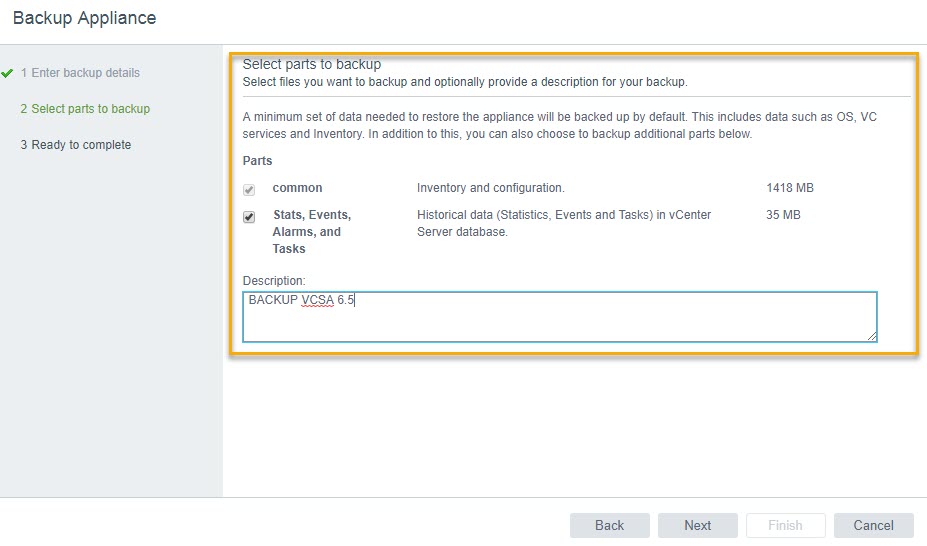Click the 'Inventory and configuration.' description text
This screenshot has height=546, width=927.
click(x=491, y=188)
